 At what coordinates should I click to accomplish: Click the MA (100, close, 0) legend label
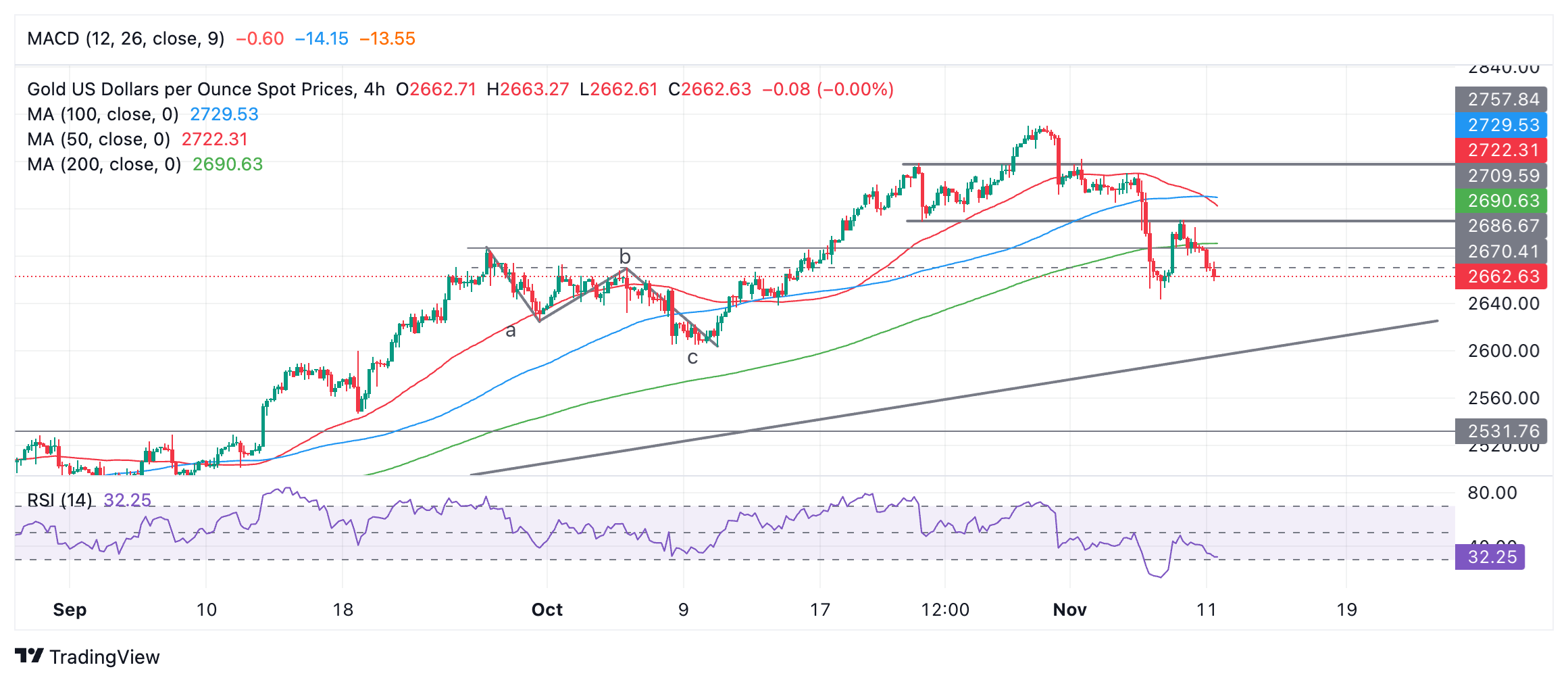click(103, 114)
